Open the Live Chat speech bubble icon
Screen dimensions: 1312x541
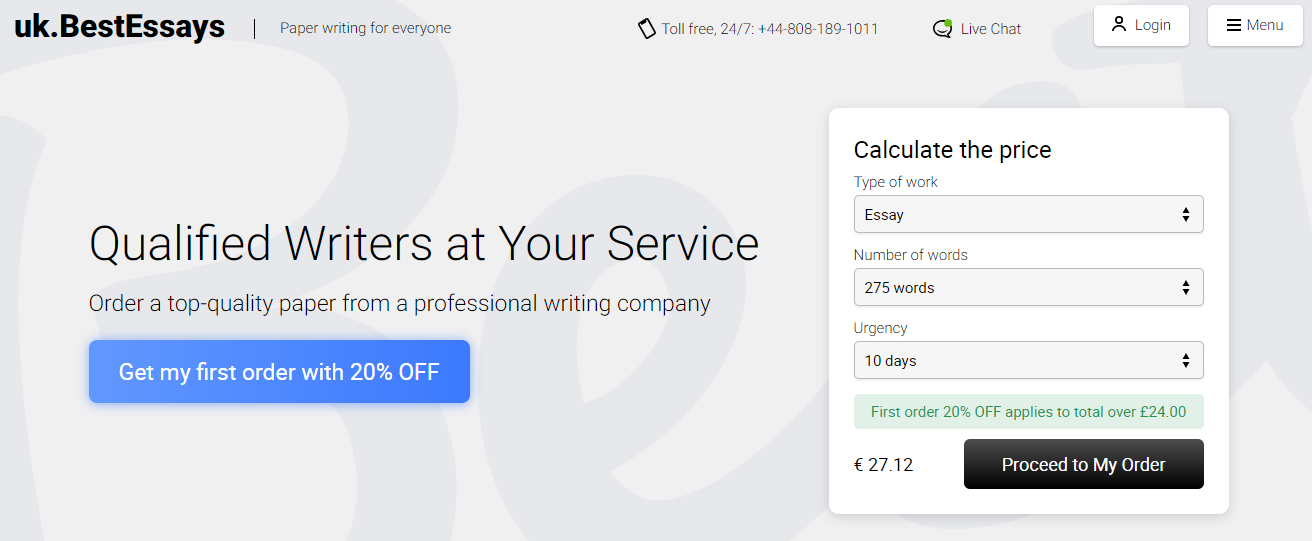[x=942, y=29]
